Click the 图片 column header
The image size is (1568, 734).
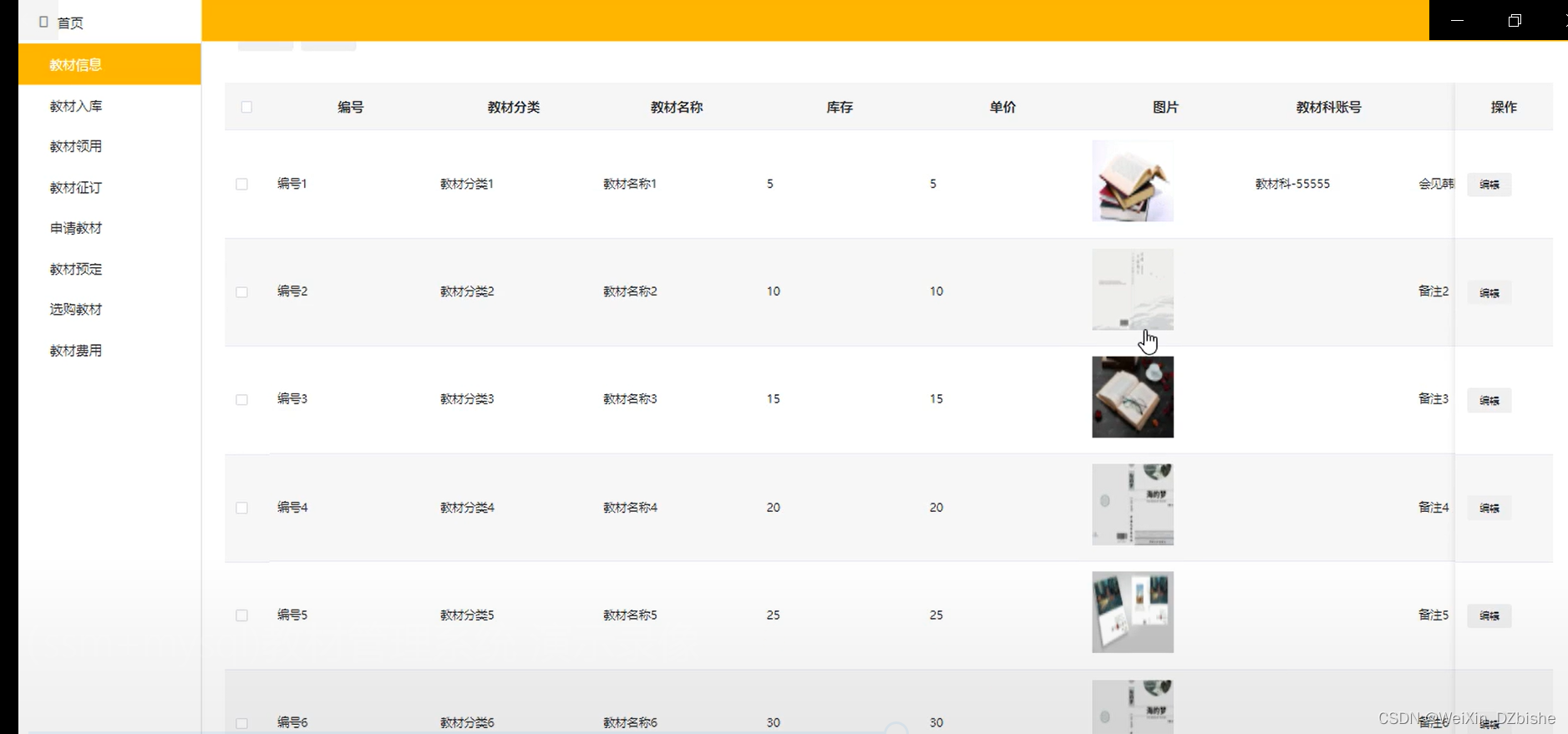[1165, 107]
